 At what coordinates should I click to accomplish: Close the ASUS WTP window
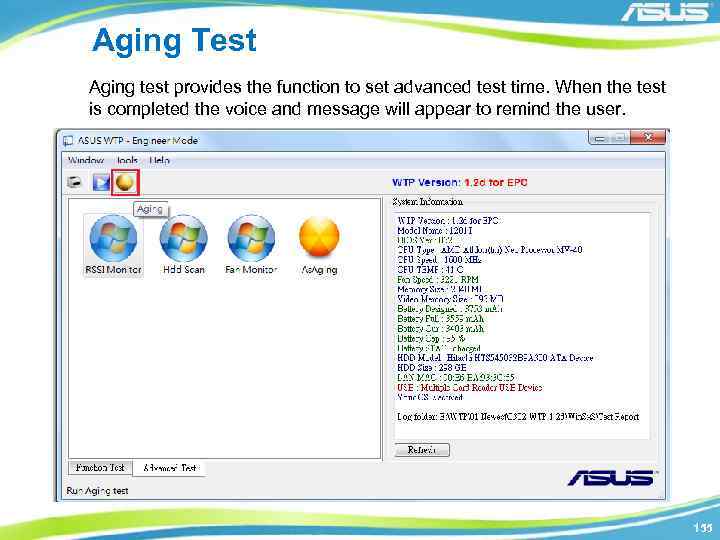[648, 137]
